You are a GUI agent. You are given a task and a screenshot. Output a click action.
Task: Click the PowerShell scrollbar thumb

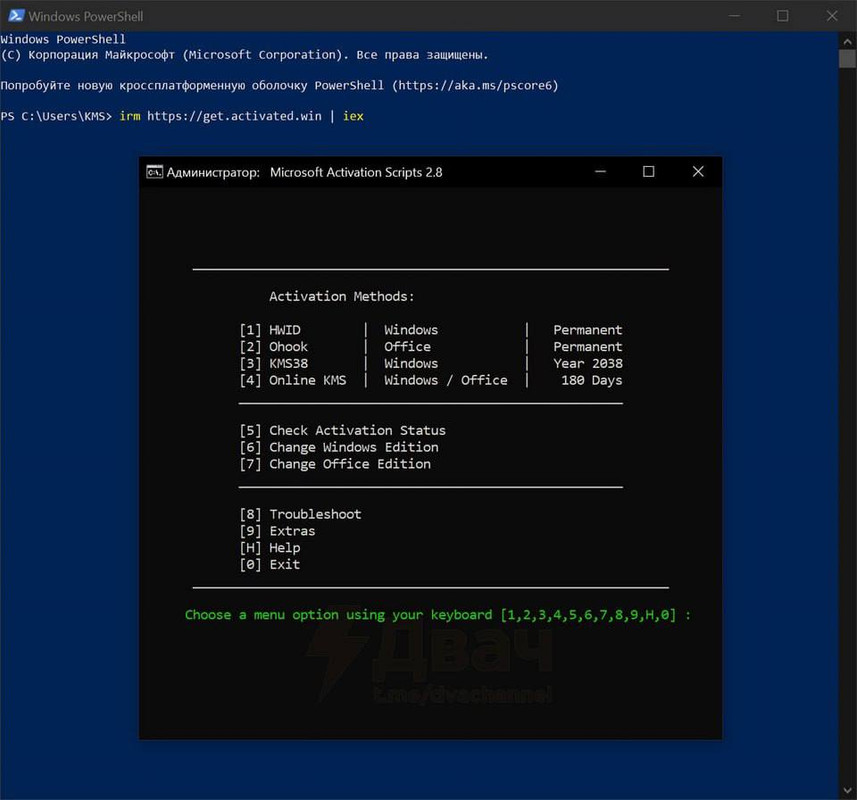pos(847,58)
